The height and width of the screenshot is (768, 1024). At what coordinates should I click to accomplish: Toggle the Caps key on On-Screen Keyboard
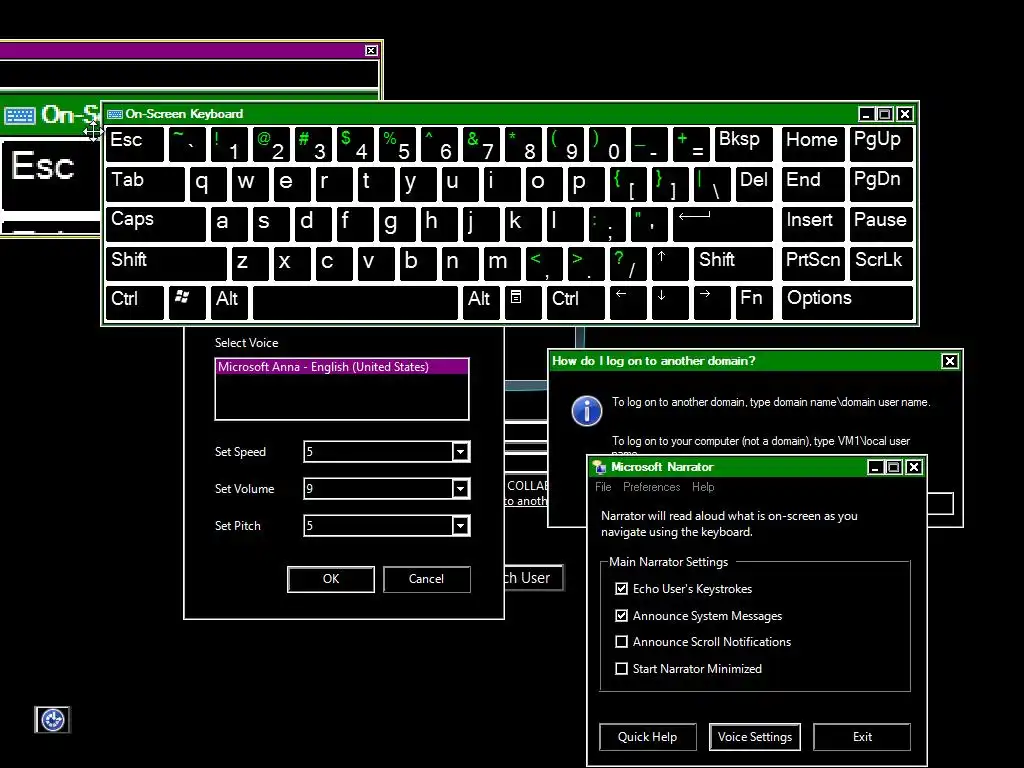pos(155,225)
